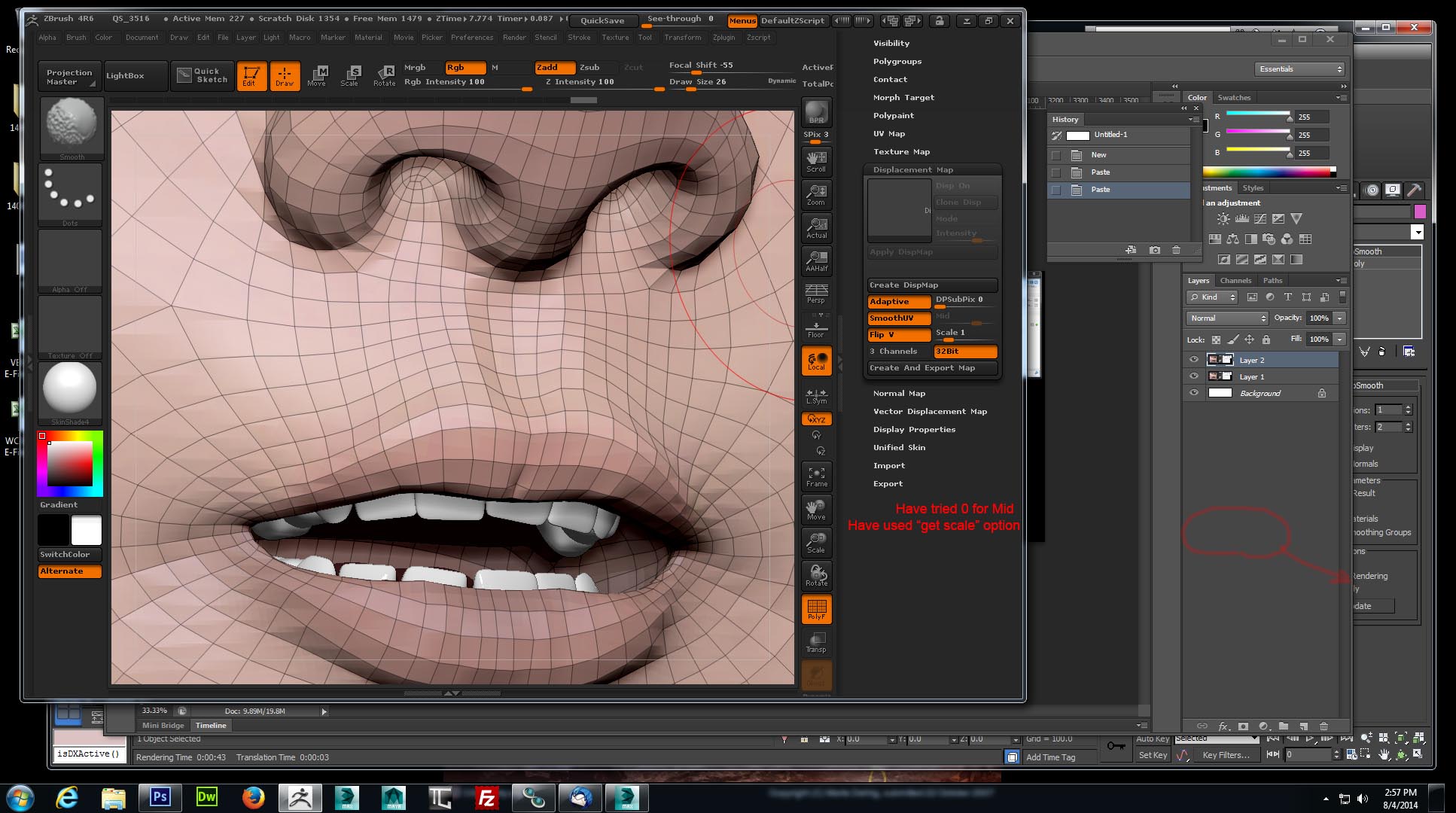Open the Quick Sketch tool

pyautogui.click(x=203, y=75)
